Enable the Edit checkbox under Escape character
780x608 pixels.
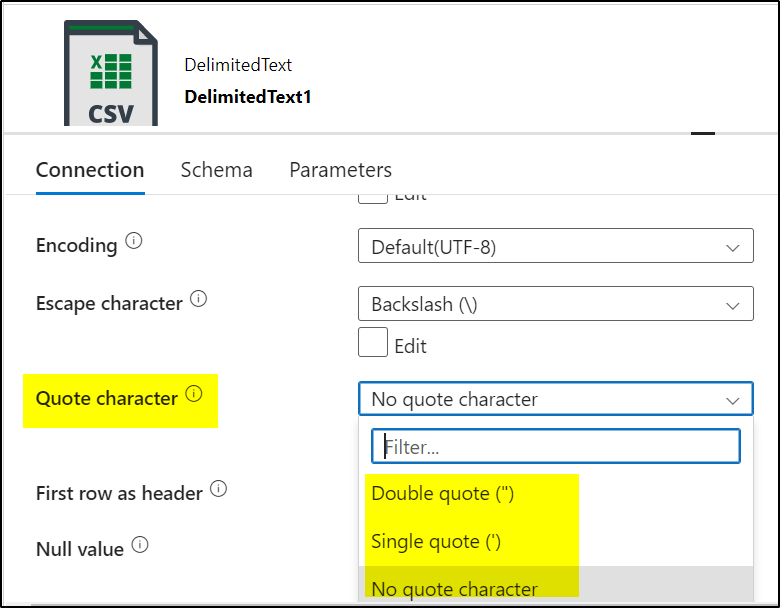[x=373, y=343]
